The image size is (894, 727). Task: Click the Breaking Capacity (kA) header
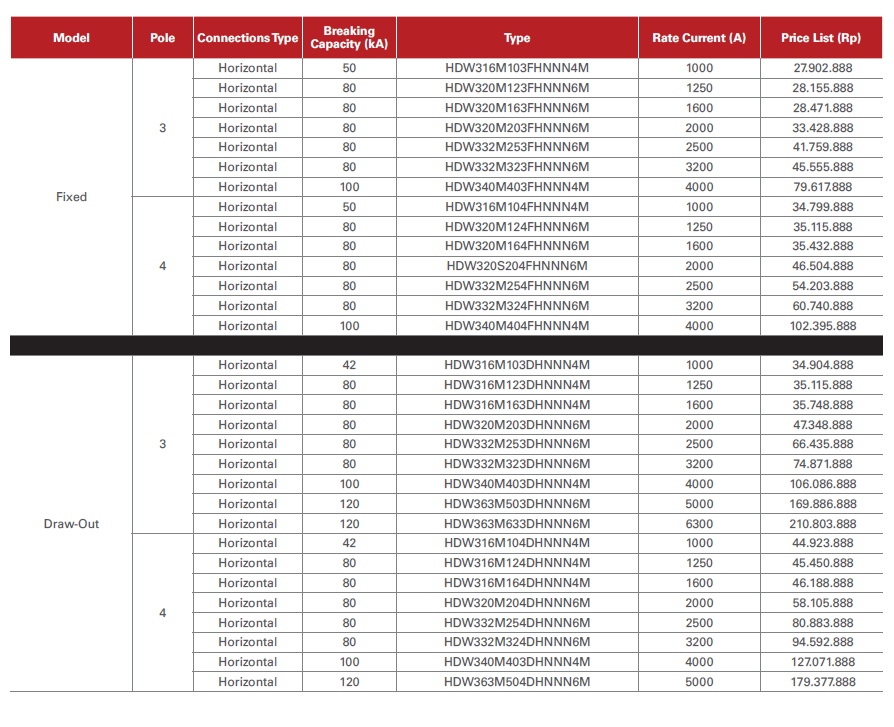(349, 38)
